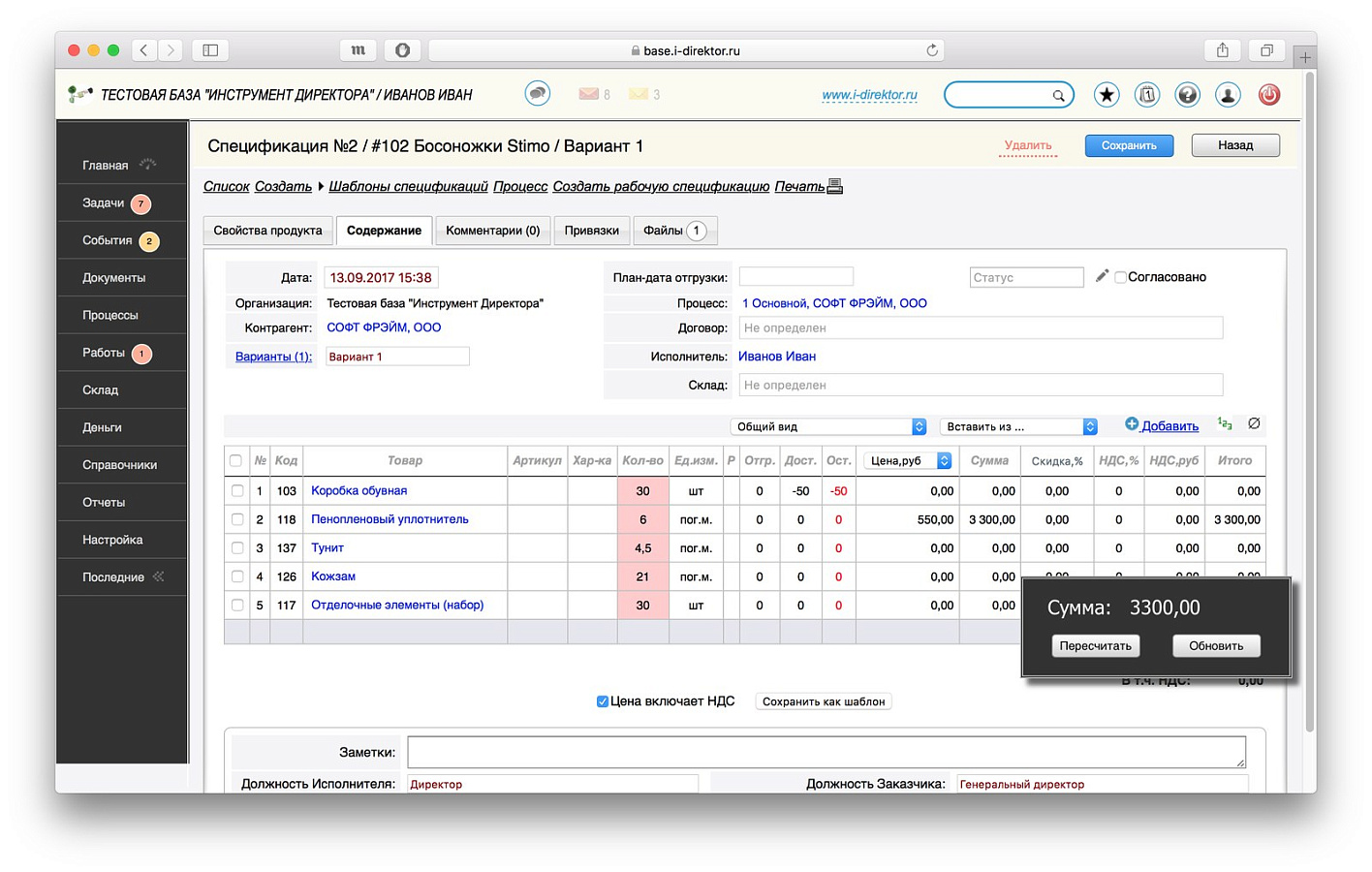Click the magnifier icon in the search box
Viewport: 1372px width, 872px height.
point(1058,95)
